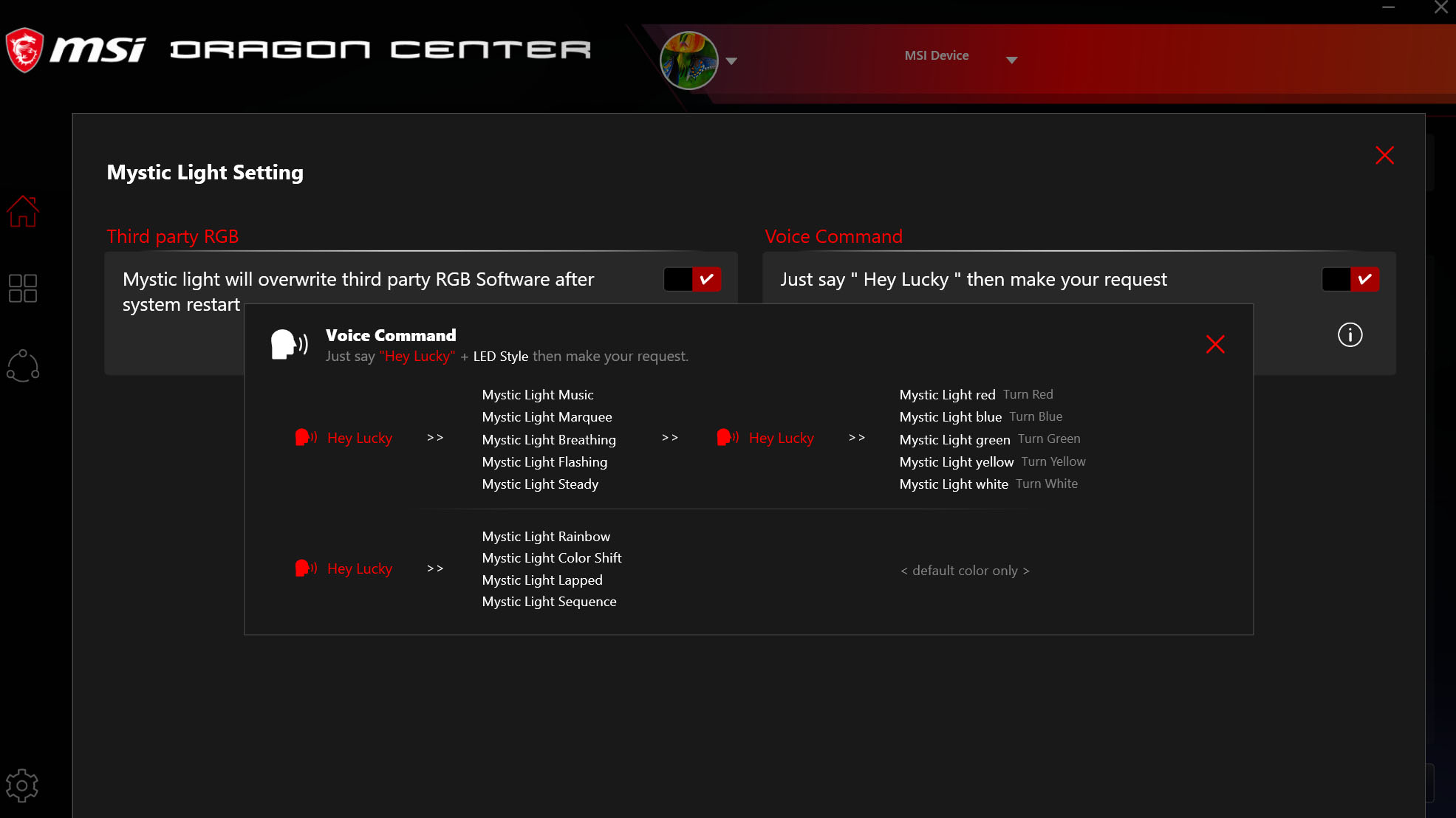
Task: Click the Third party RGB heading
Action: 173,236
